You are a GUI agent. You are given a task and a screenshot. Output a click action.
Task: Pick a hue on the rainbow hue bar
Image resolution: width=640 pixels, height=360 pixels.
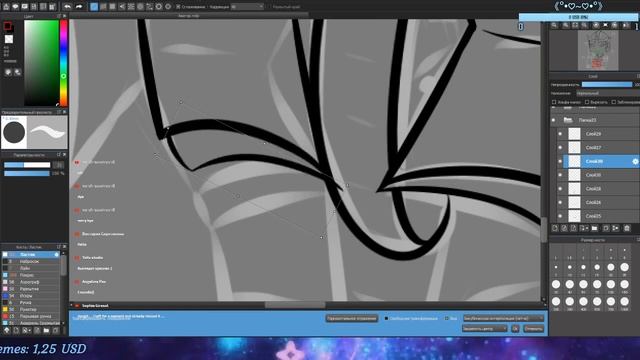(64, 63)
